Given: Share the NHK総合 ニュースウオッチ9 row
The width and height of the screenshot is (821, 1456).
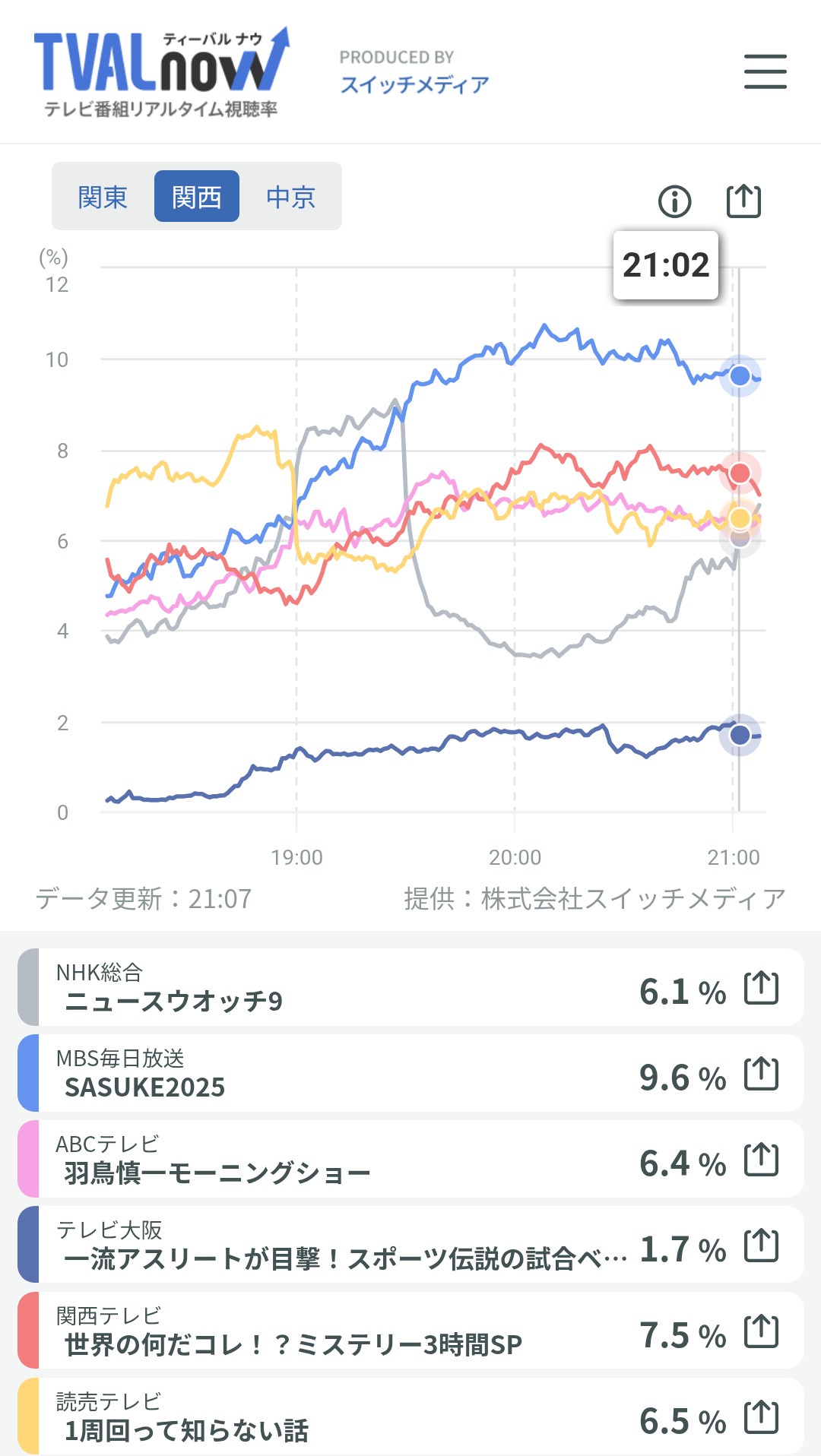Looking at the screenshot, I should point(761,988).
